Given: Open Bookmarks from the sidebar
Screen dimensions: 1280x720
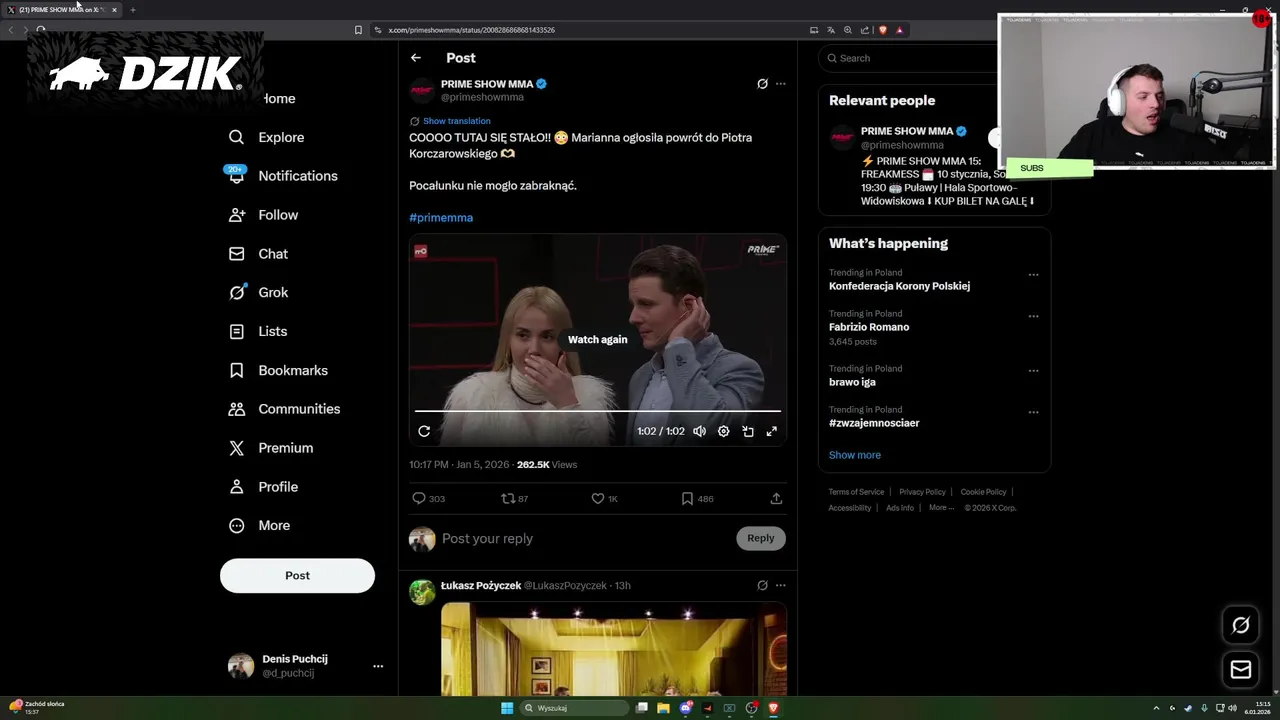Looking at the screenshot, I should [x=278, y=370].
